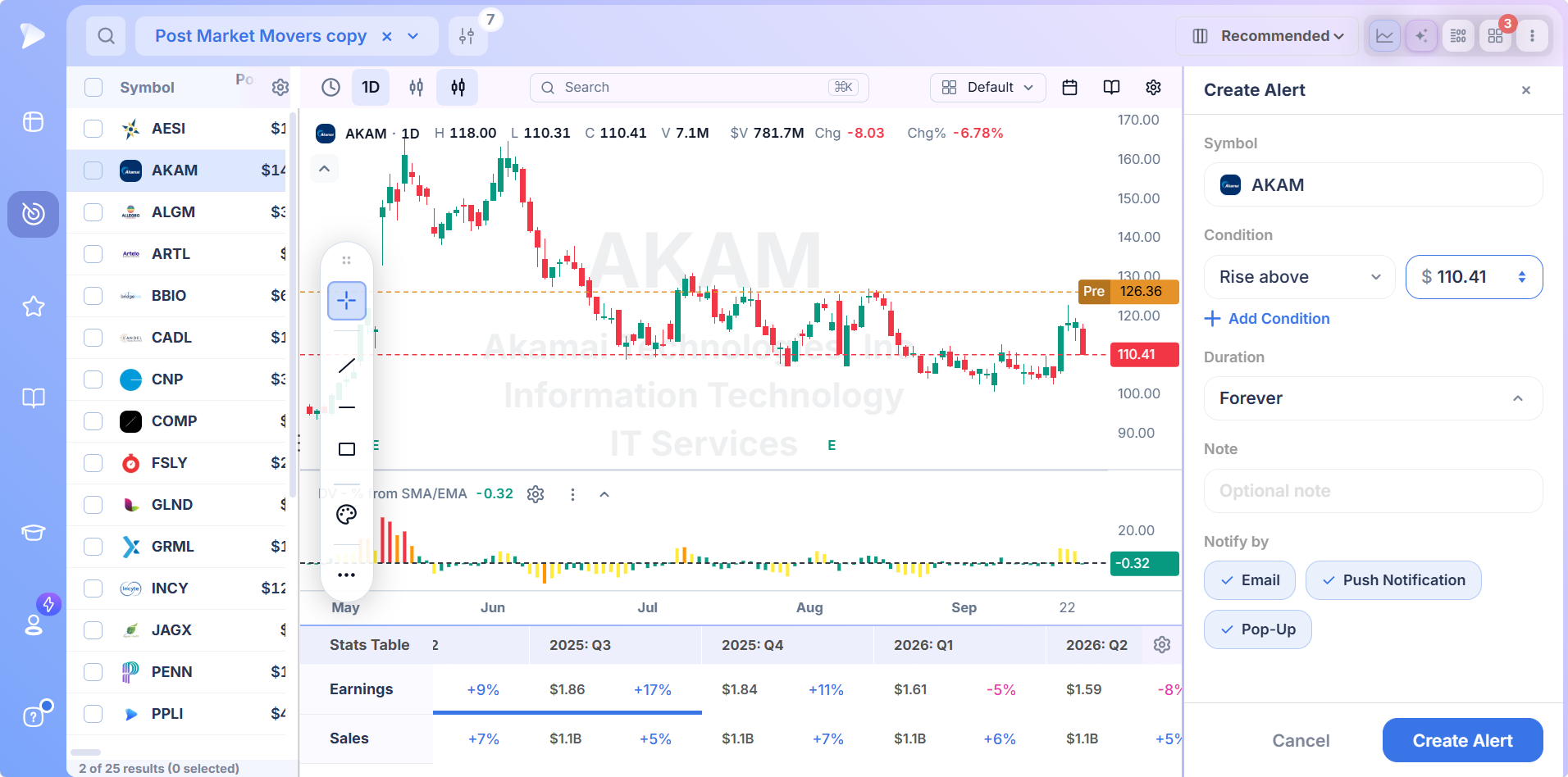Screen dimensions: 1568x777
Task: Open chart settings gear icon
Action: pos(1154,87)
